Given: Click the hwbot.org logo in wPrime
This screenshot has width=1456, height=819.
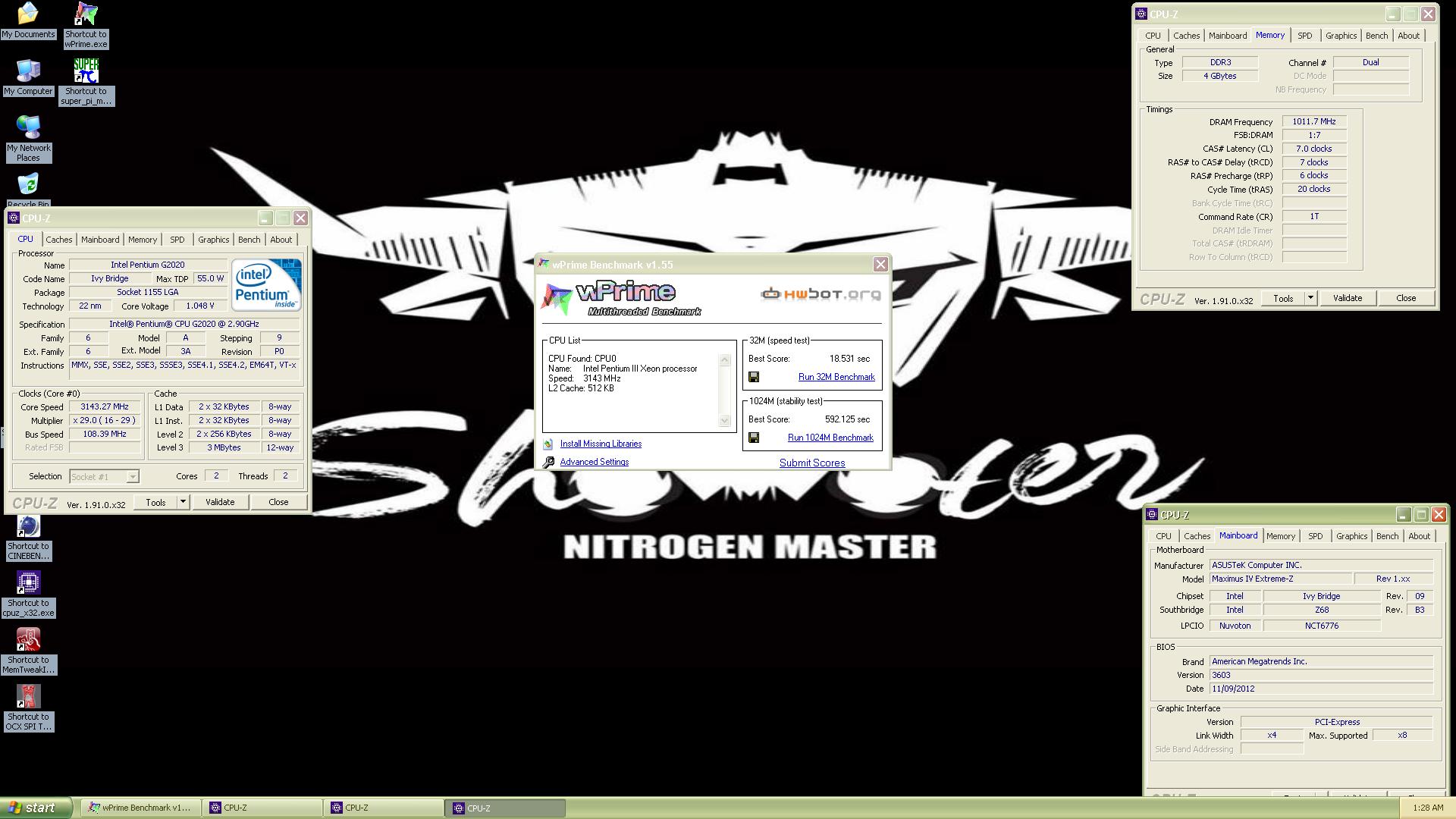Looking at the screenshot, I should pyautogui.click(x=821, y=294).
